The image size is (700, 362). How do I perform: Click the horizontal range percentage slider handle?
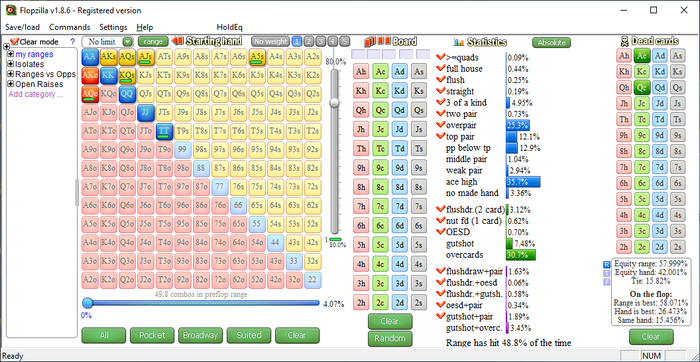coord(88,303)
